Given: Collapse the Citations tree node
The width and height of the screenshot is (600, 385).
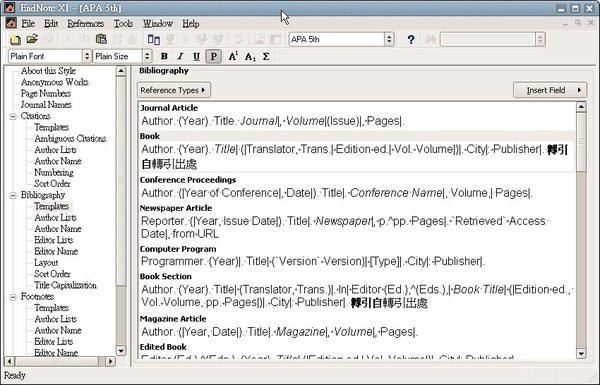Looking at the screenshot, I should pos(13,116).
